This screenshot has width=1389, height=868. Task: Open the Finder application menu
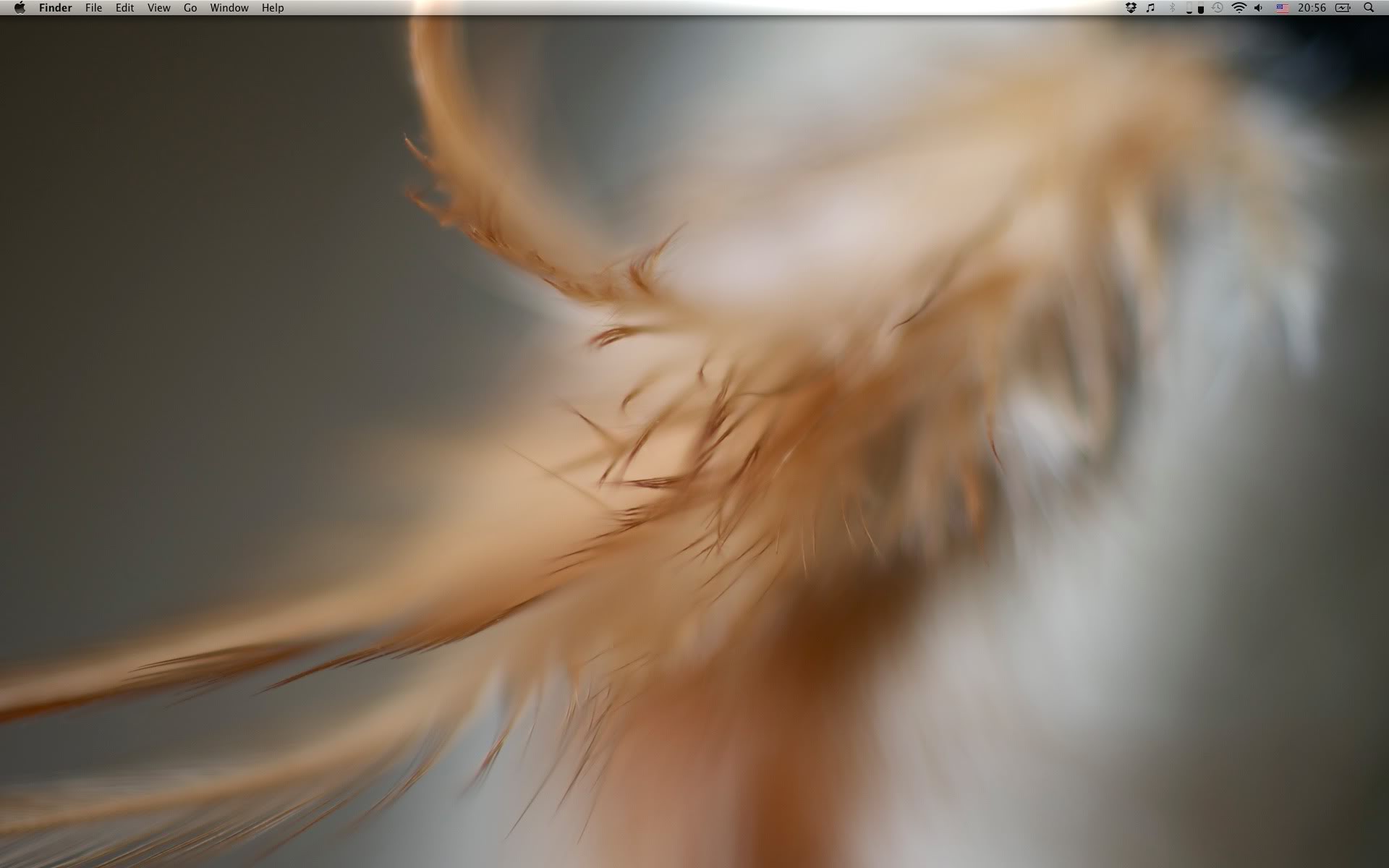tap(55, 8)
